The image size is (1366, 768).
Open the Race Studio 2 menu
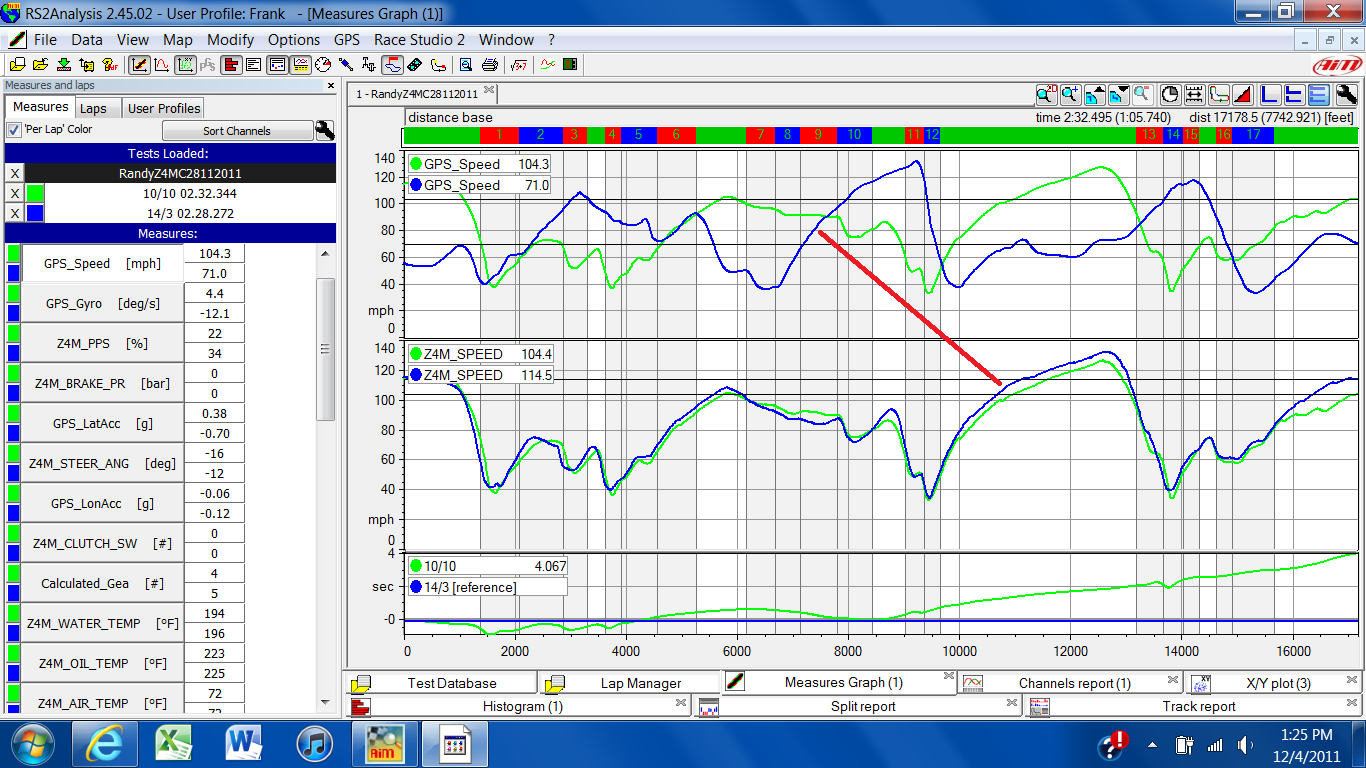(419, 40)
